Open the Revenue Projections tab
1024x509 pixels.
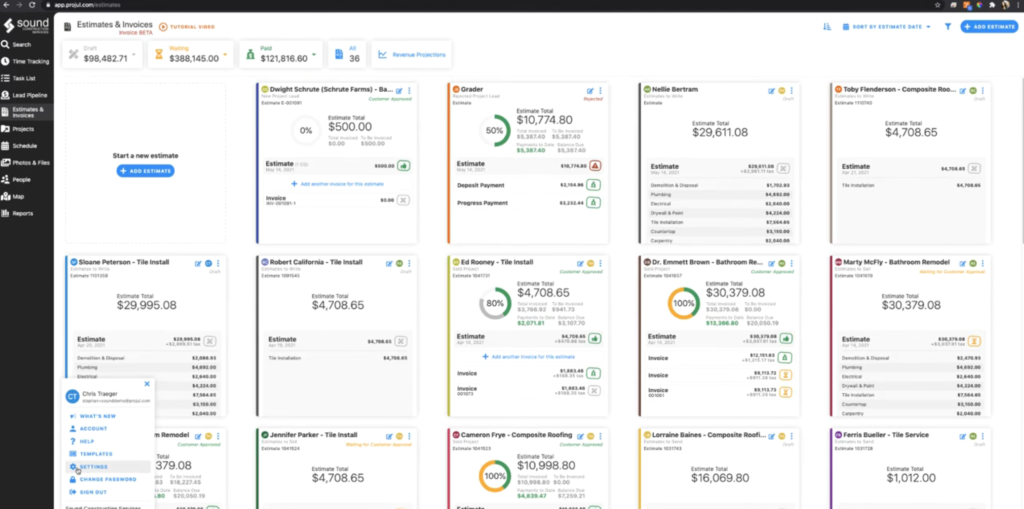pyautogui.click(x=411, y=54)
